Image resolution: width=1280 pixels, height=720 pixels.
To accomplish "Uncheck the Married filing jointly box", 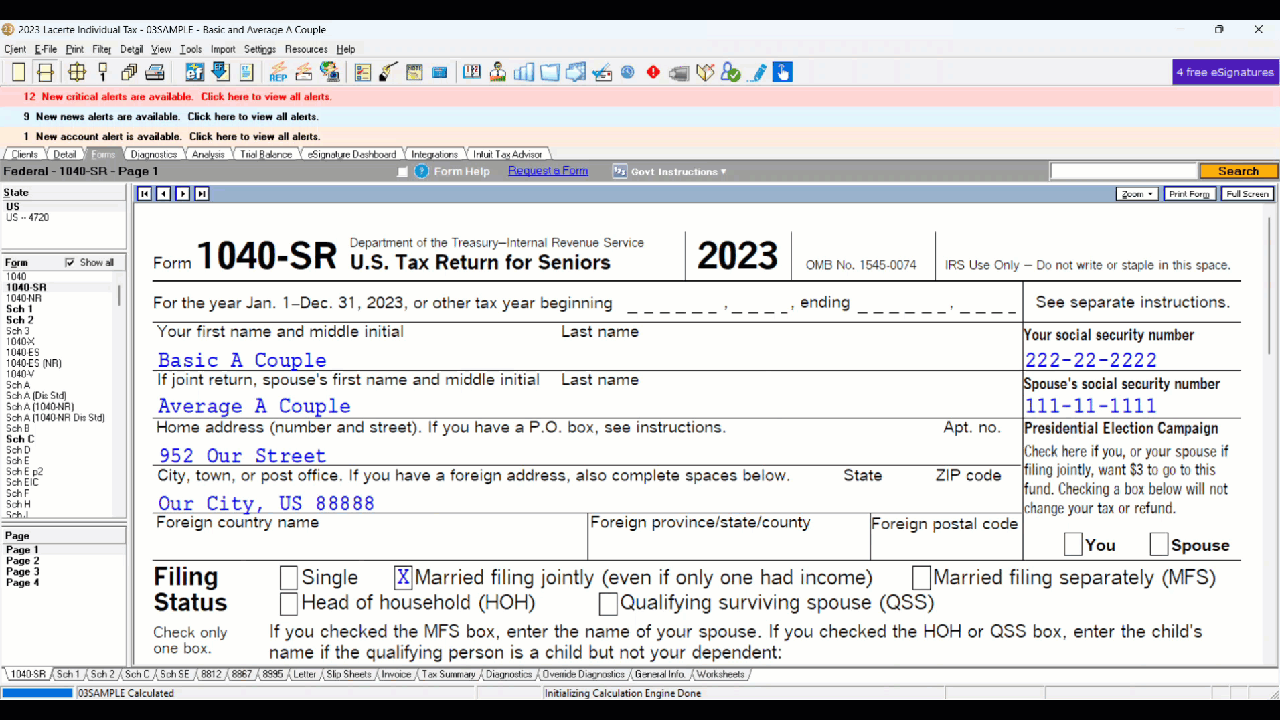I will click(403, 577).
